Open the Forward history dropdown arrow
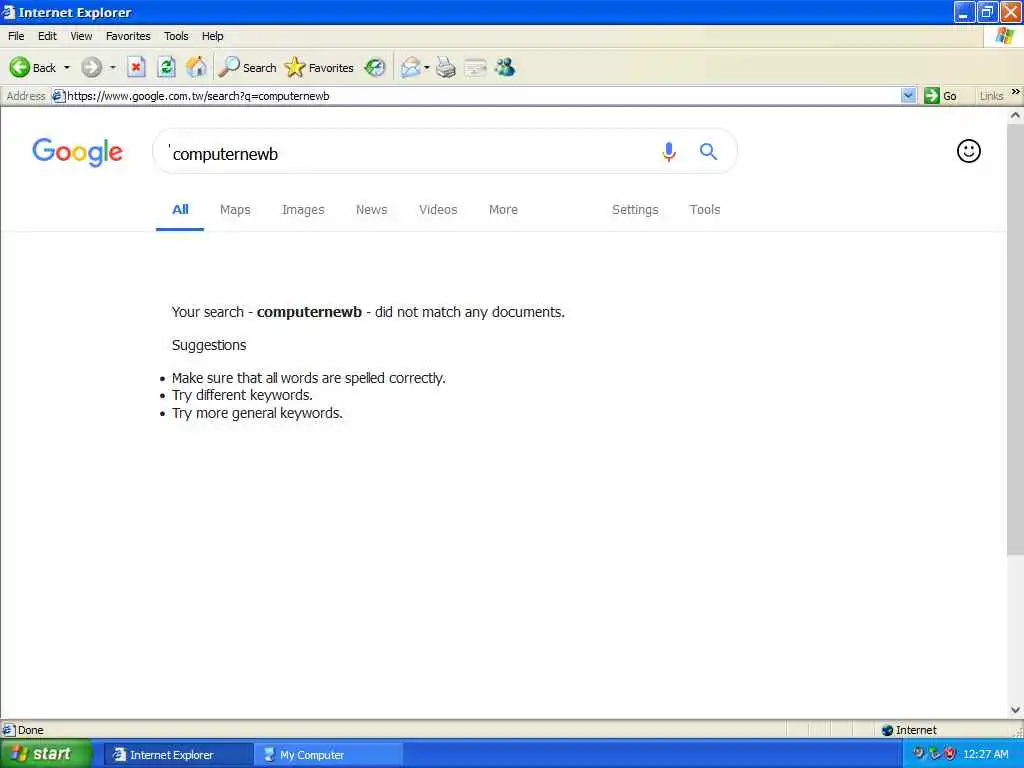1024x768 pixels. pos(112,67)
